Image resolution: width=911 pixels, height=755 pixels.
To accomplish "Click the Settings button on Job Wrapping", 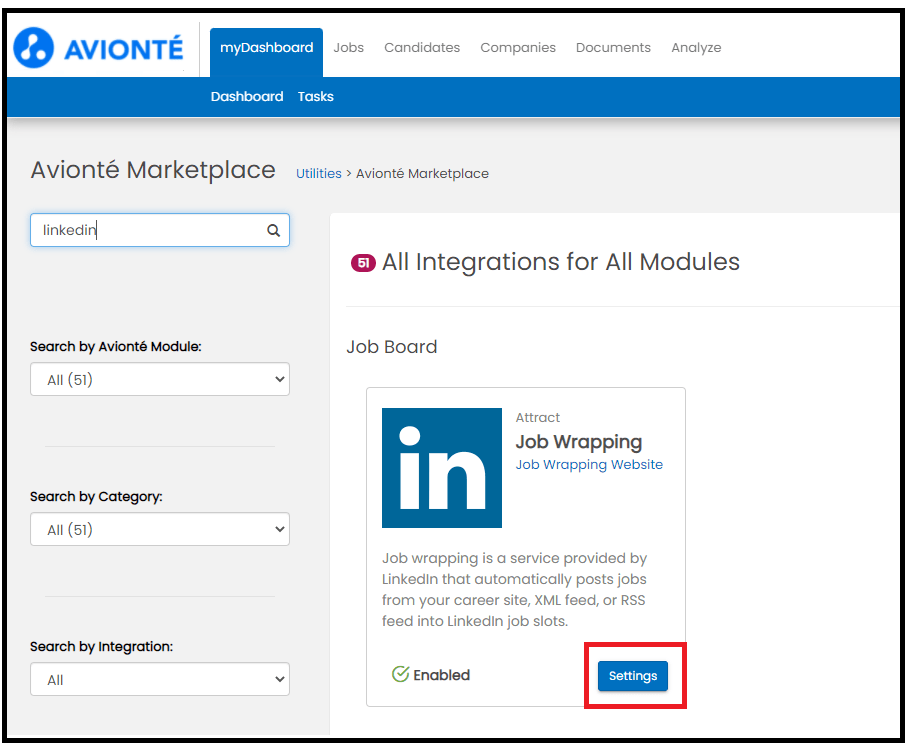I will tap(632, 675).
